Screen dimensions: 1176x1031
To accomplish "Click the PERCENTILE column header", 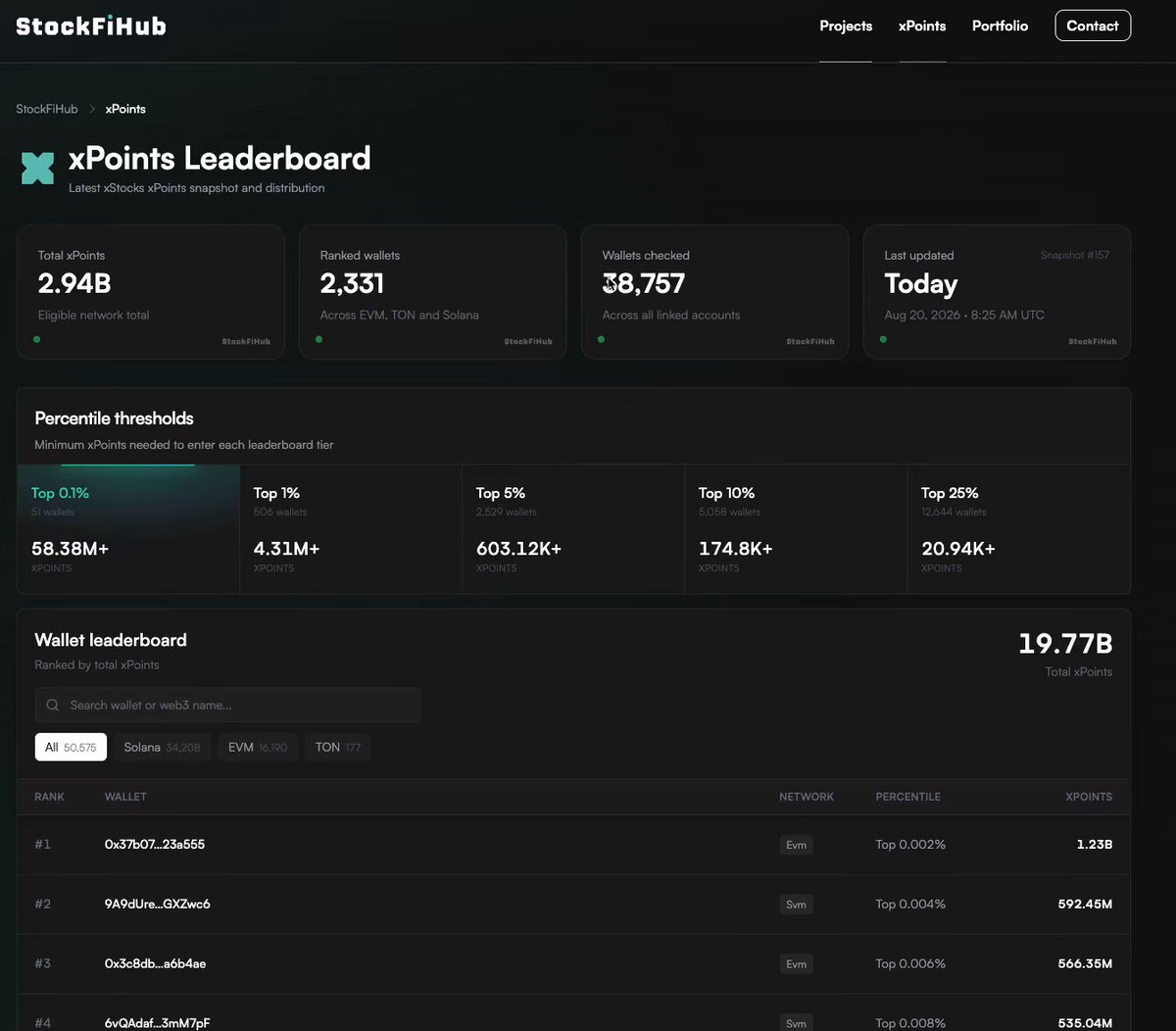I will (x=907, y=797).
